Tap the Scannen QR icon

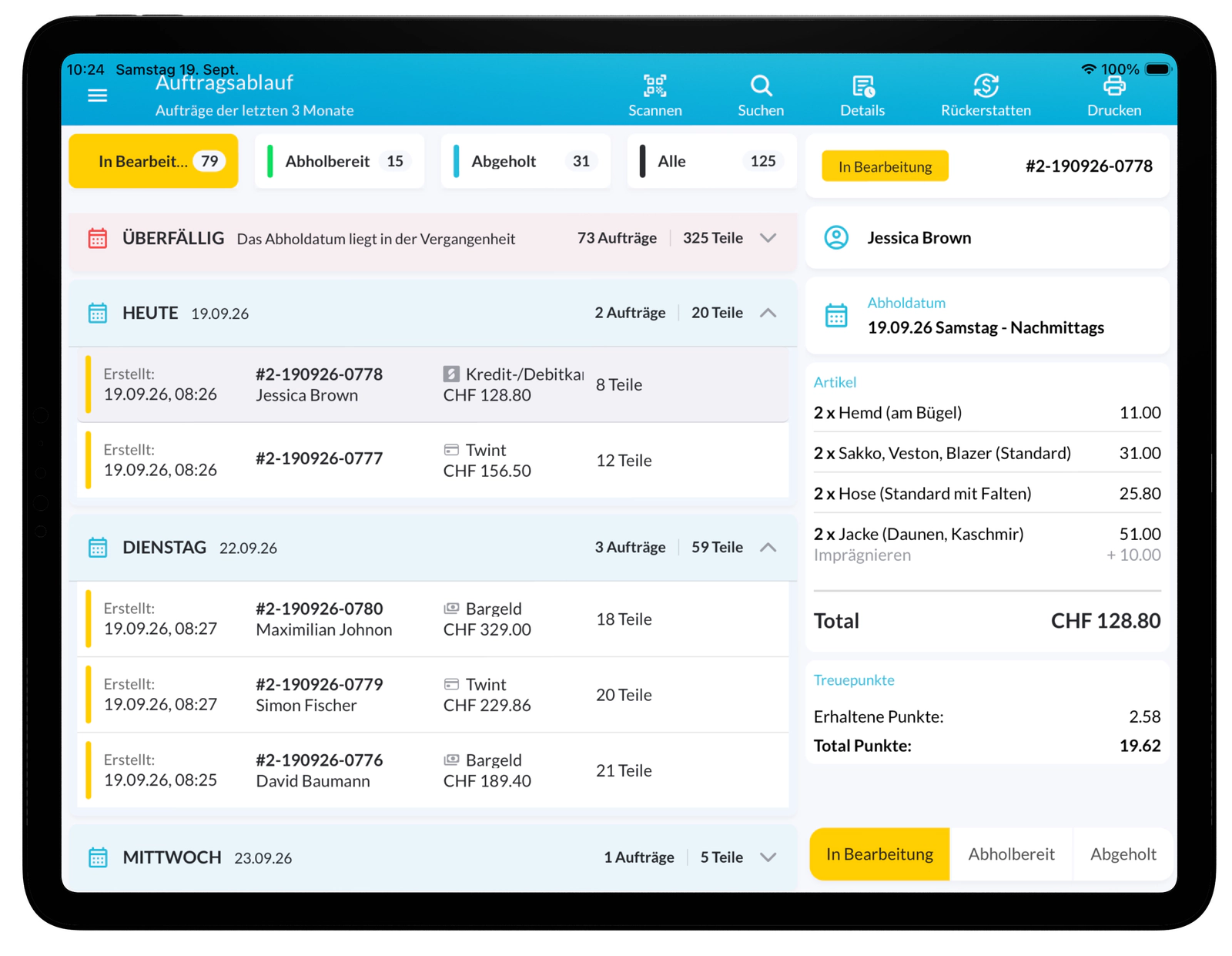point(654,86)
